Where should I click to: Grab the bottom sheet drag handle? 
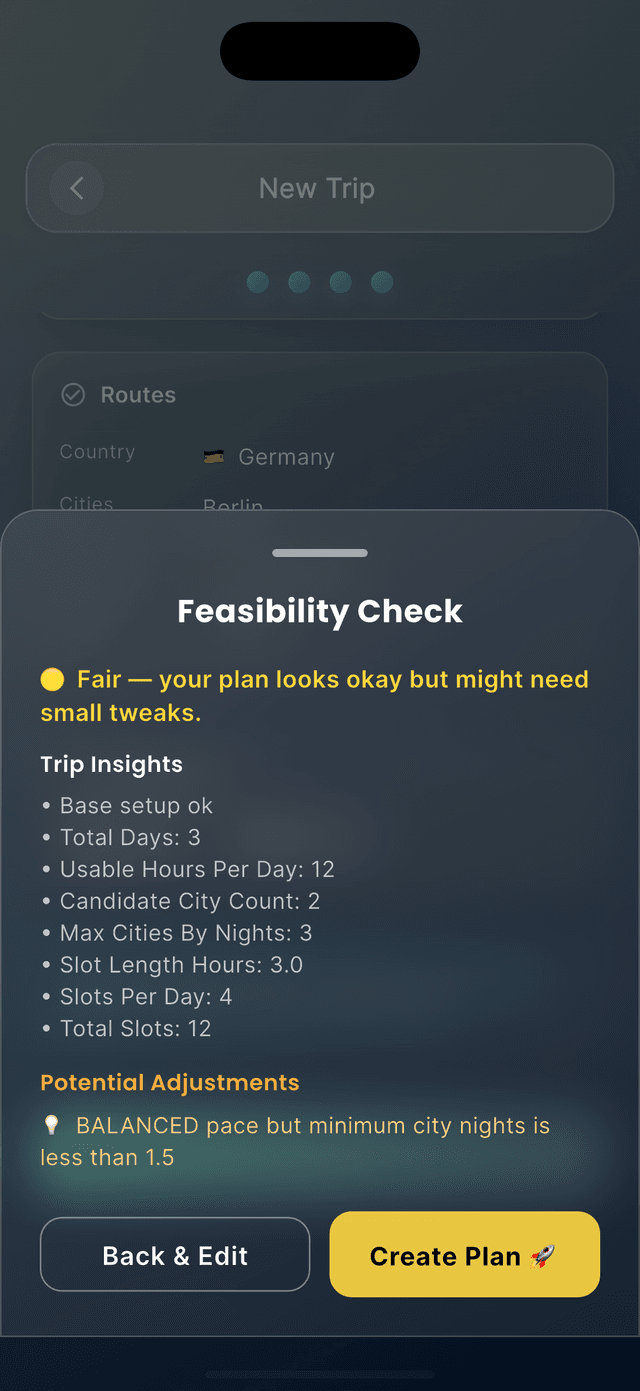point(320,553)
